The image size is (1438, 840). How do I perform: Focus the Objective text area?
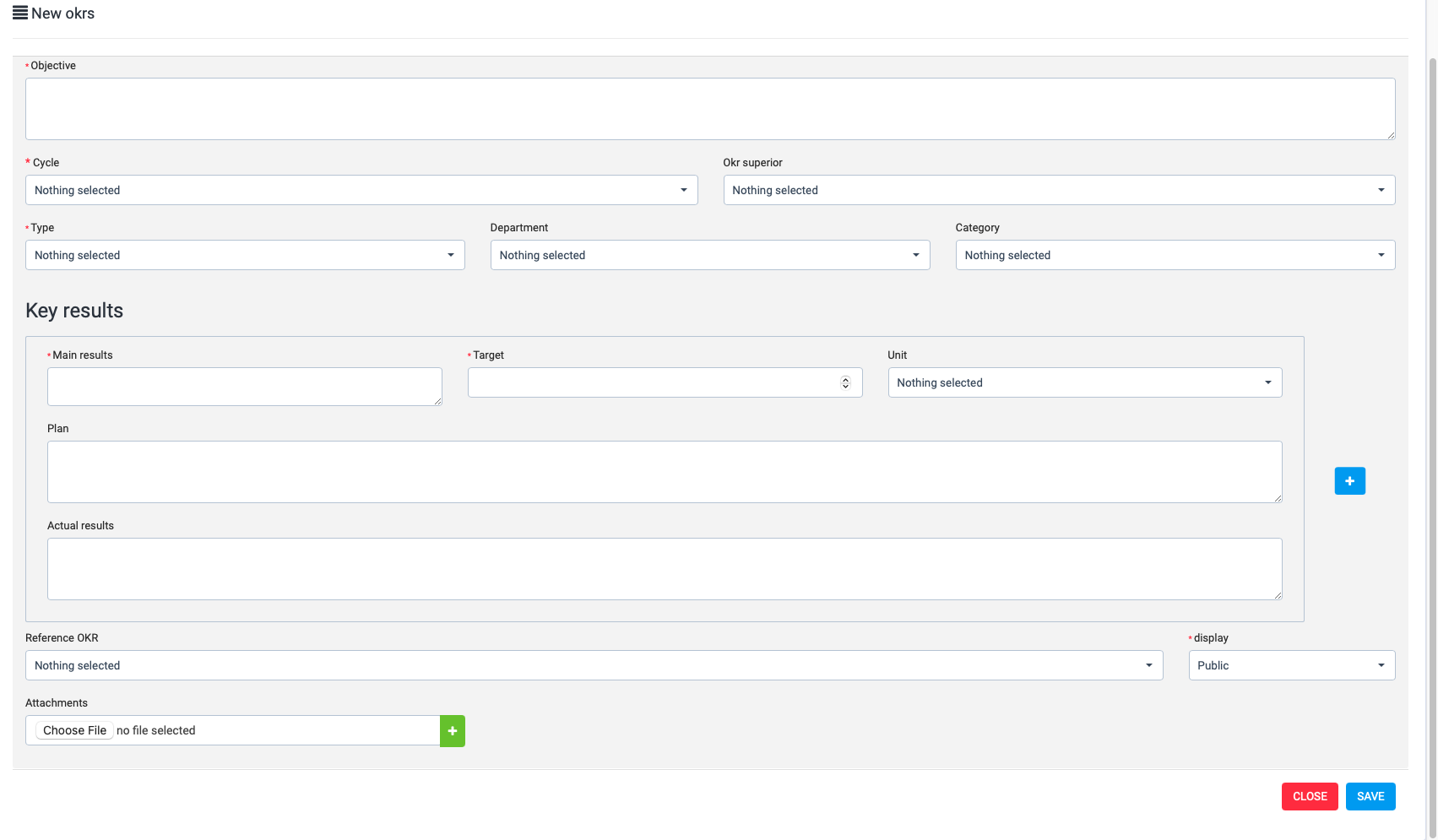pyautogui.click(x=709, y=109)
